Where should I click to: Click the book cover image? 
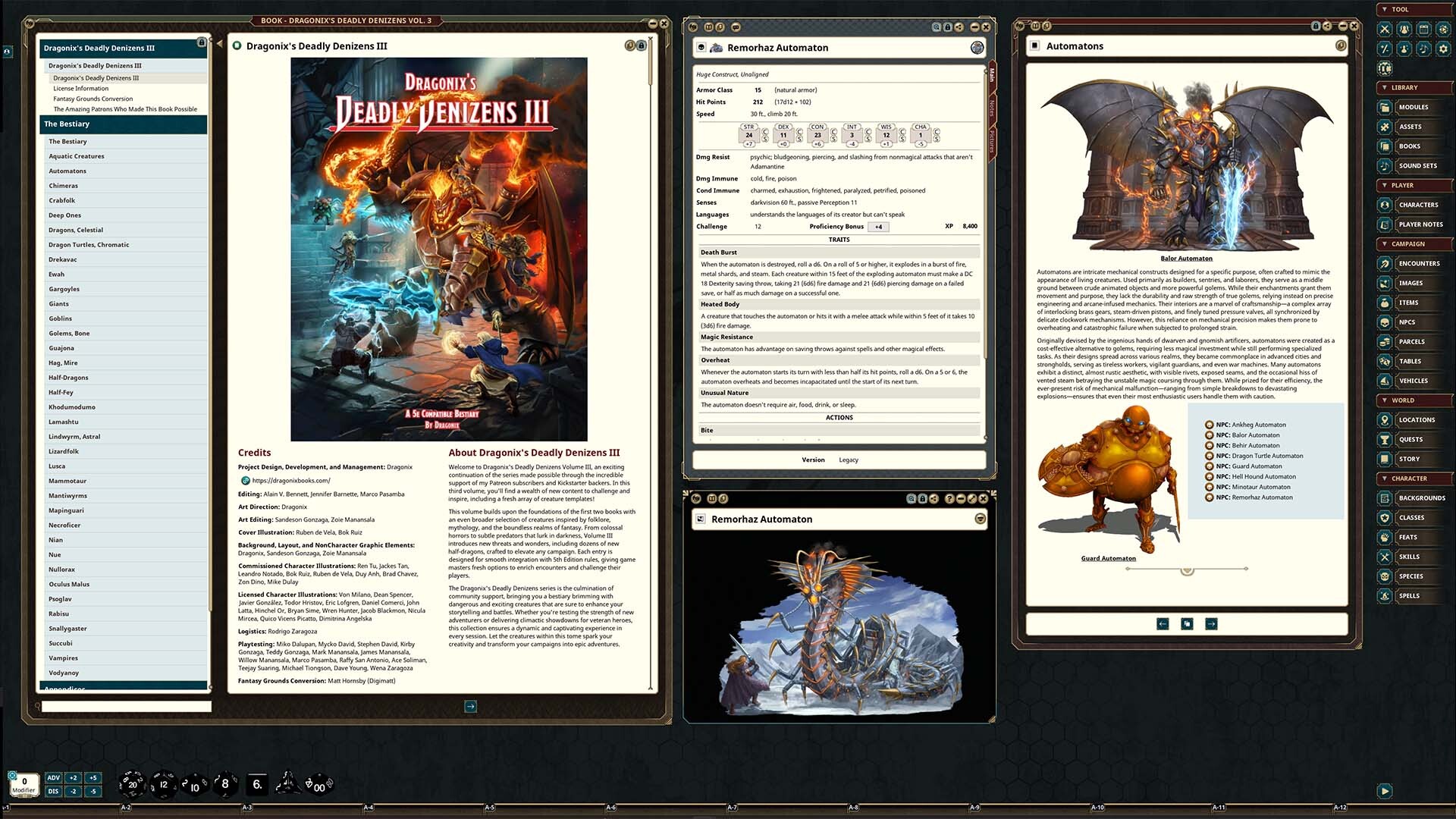439,249
